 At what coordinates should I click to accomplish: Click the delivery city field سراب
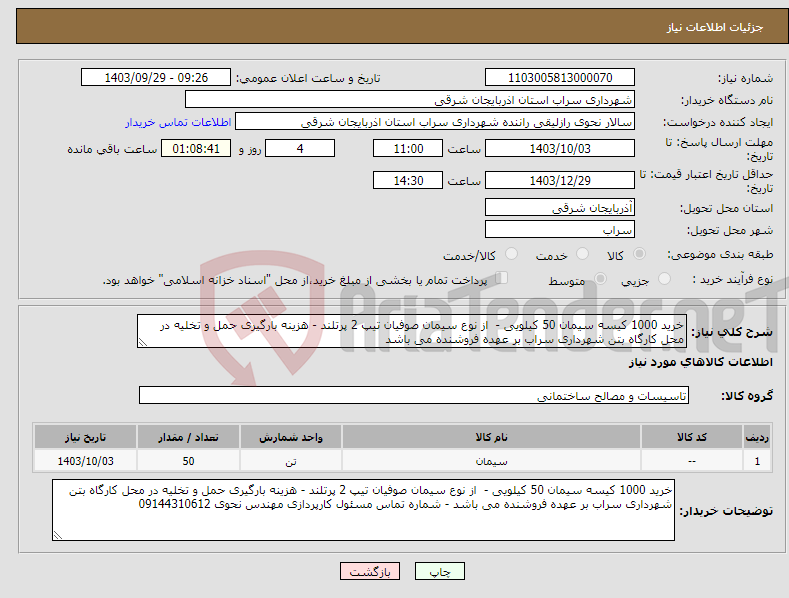click(x=560, y=230)
